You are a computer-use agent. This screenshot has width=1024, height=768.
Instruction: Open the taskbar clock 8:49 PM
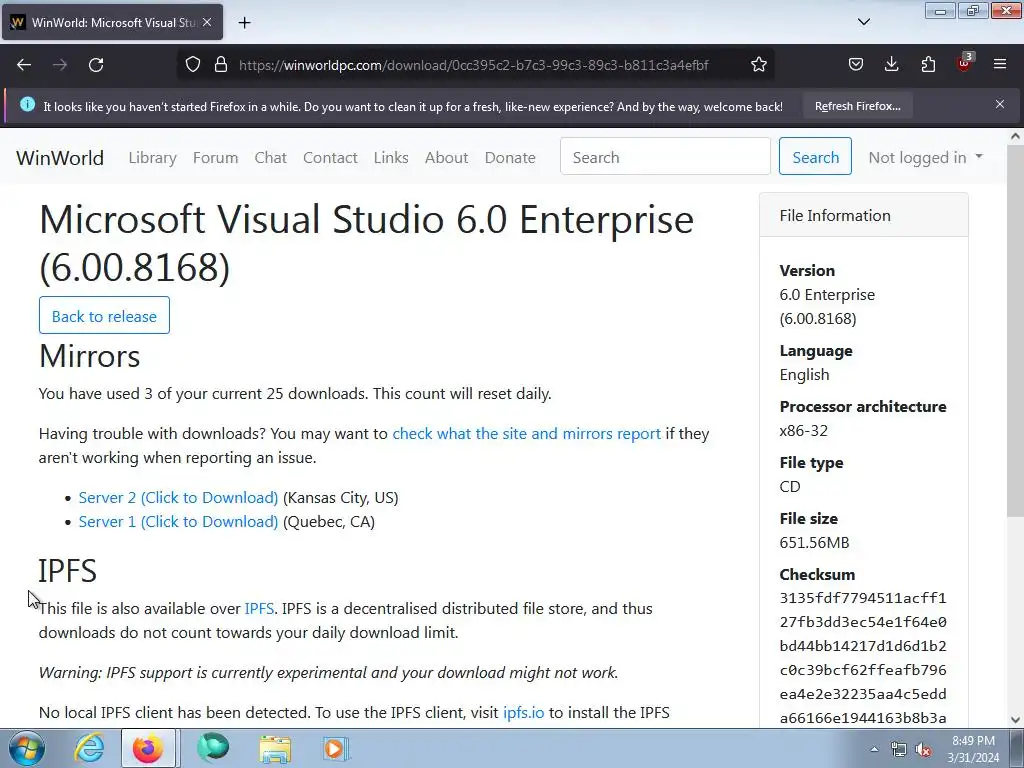(973, 749)
